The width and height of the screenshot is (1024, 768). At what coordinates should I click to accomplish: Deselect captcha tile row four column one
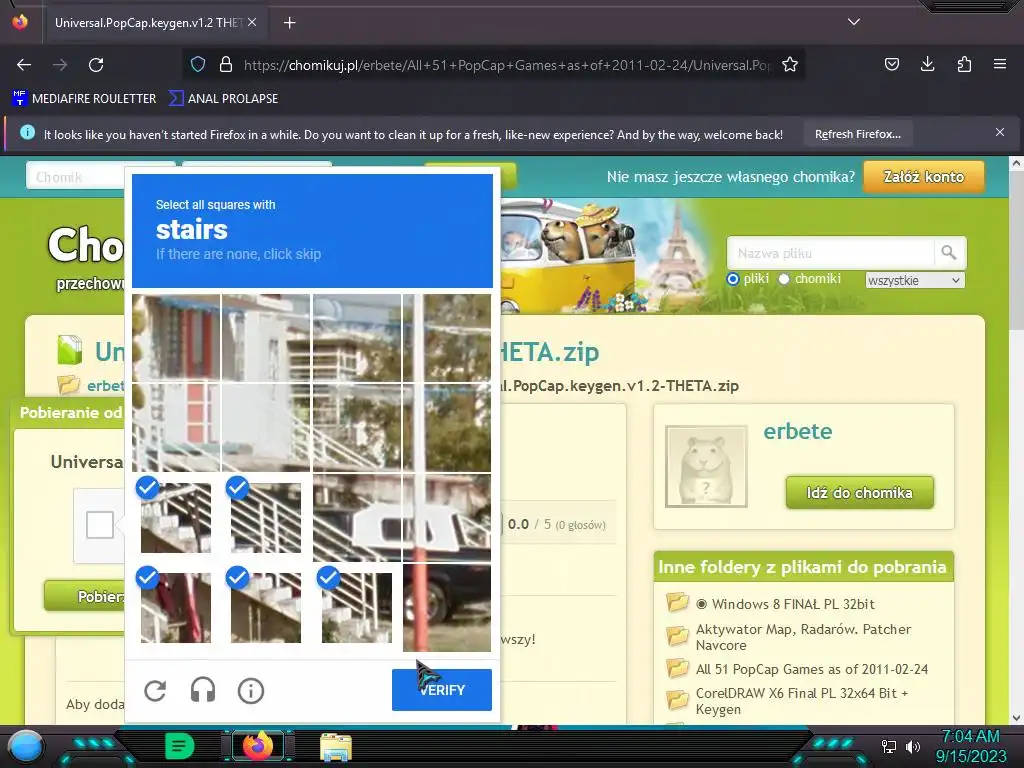coord(176,607)
